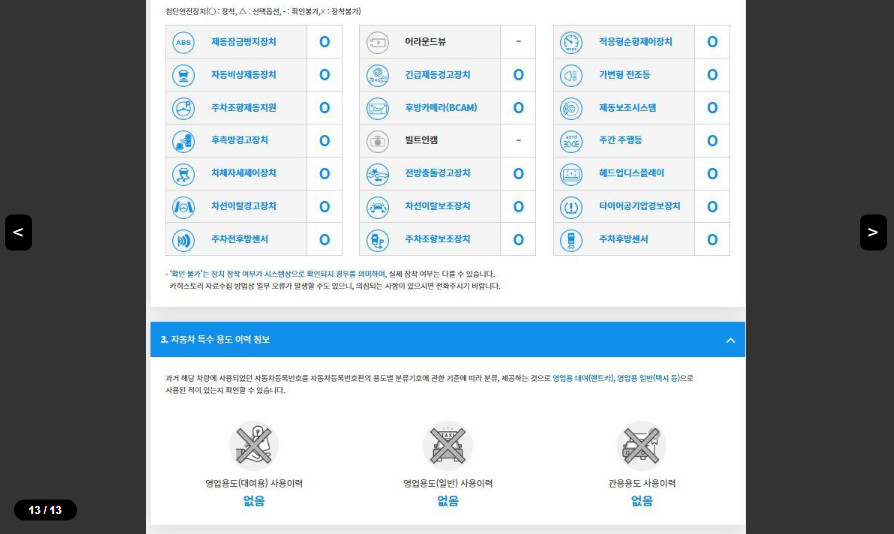This screenshot has width=894, height=534.
Task: Click the 타이어공기압경보장치 label
Action: [x=640, y=206]
